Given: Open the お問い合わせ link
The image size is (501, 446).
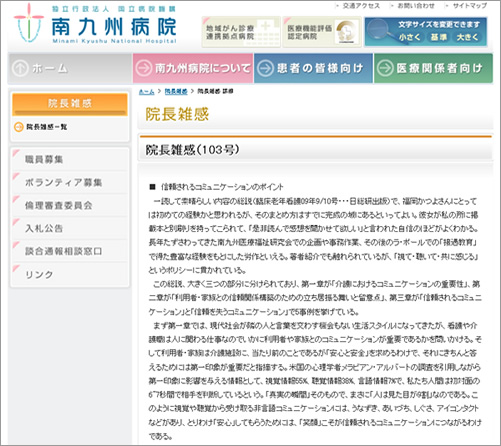Looking at the screenshot, I should pos(416,6).
